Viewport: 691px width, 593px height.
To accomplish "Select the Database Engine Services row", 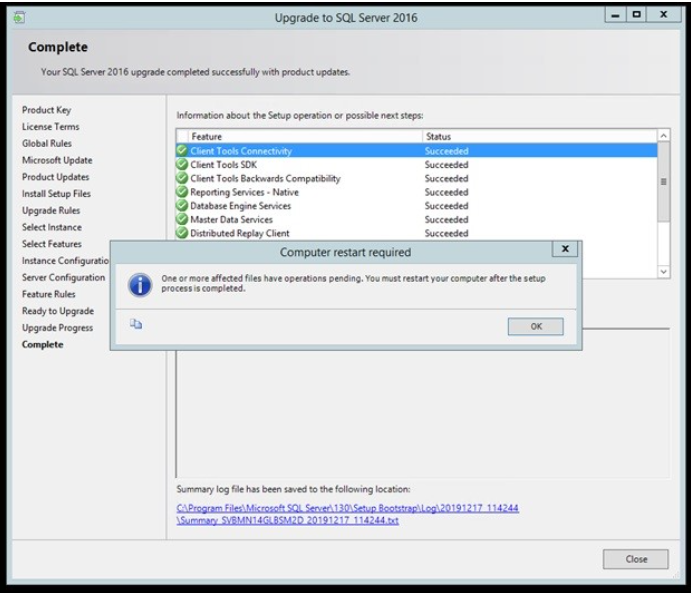I will (416, 206).
